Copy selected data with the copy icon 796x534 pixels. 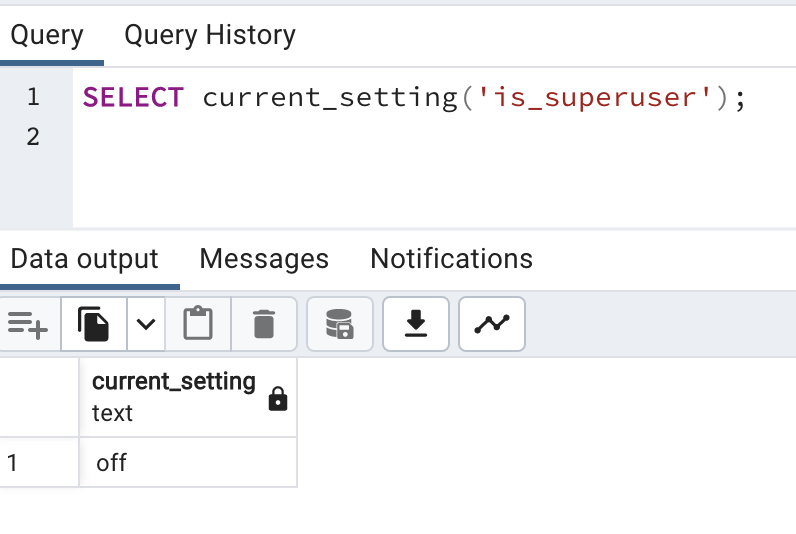(94, 324)
